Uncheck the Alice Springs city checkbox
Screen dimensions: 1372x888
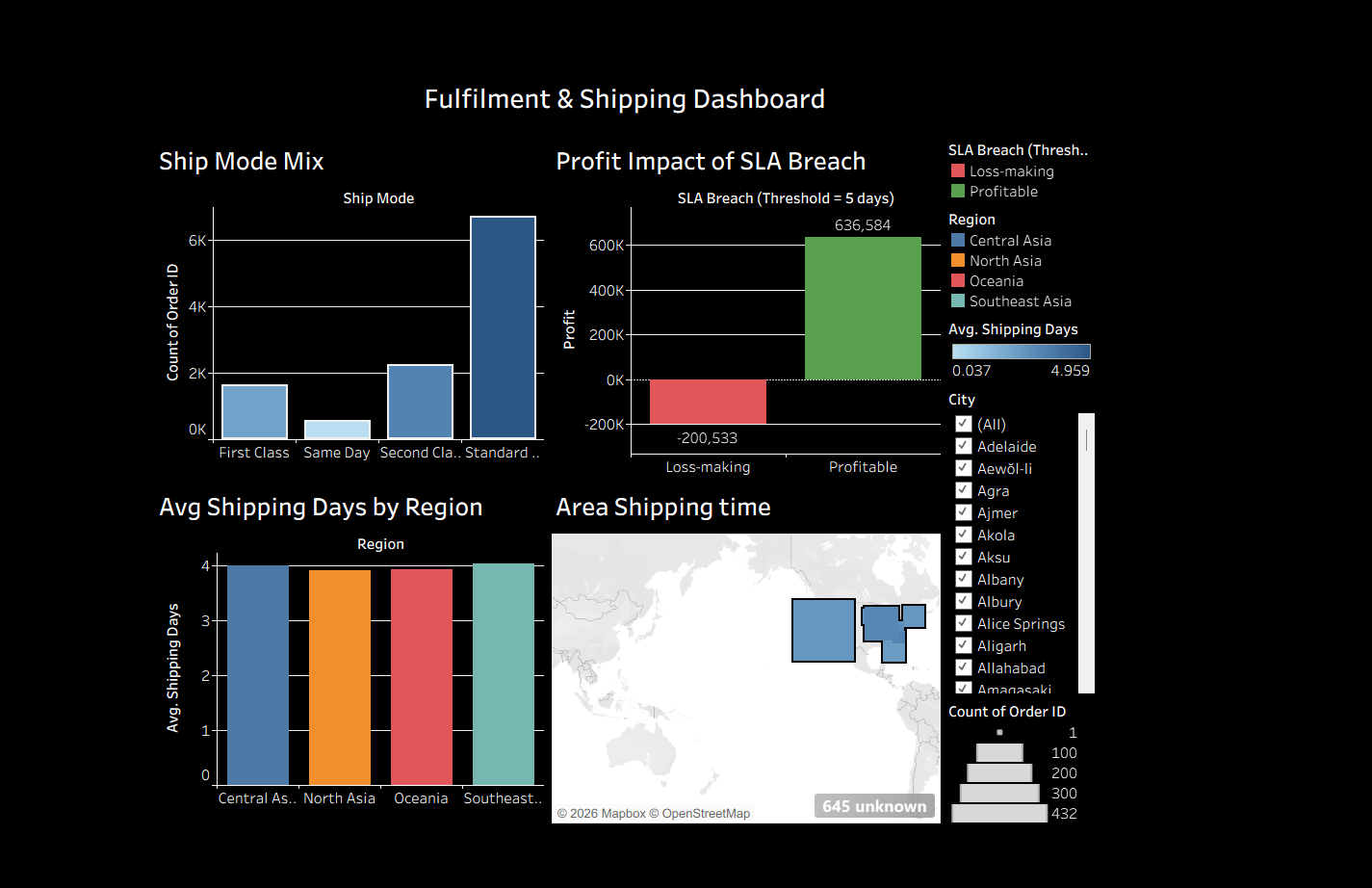point(963,623)
